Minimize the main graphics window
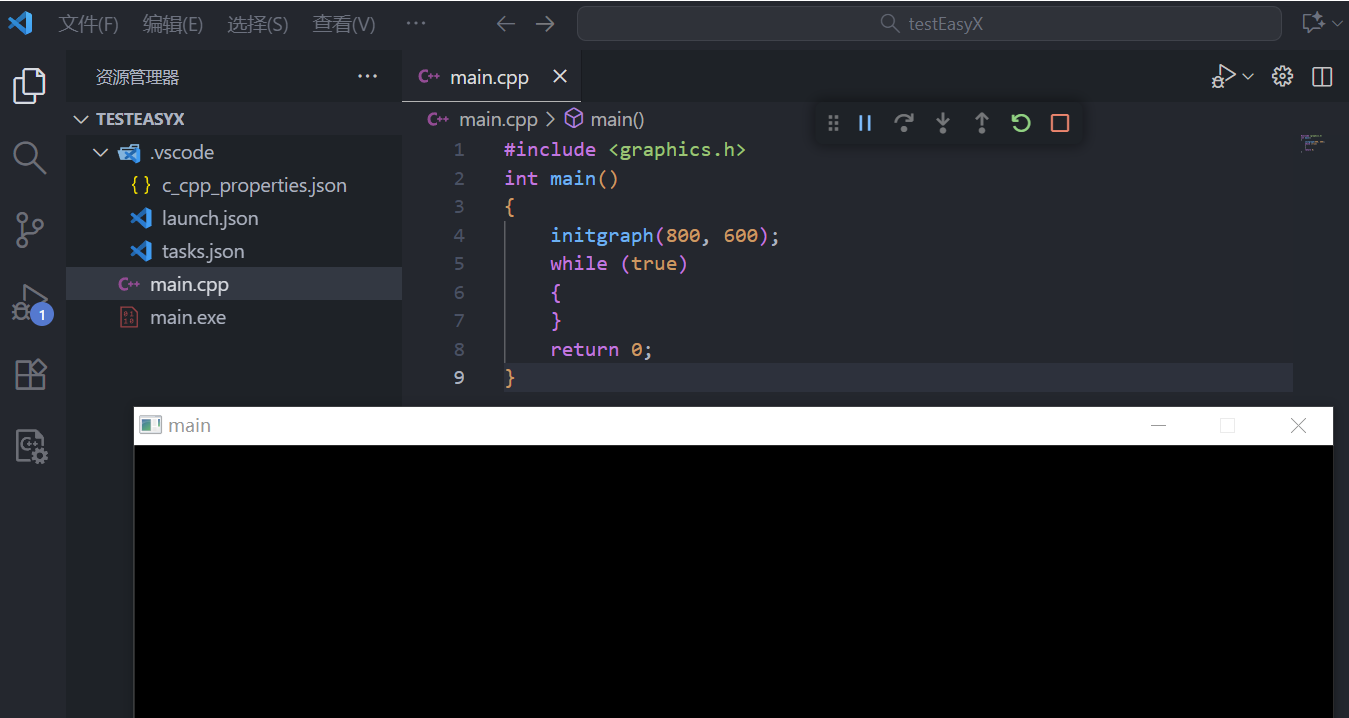The width and height of the screenshot is (1349, 718). [x=1159, y=426]
